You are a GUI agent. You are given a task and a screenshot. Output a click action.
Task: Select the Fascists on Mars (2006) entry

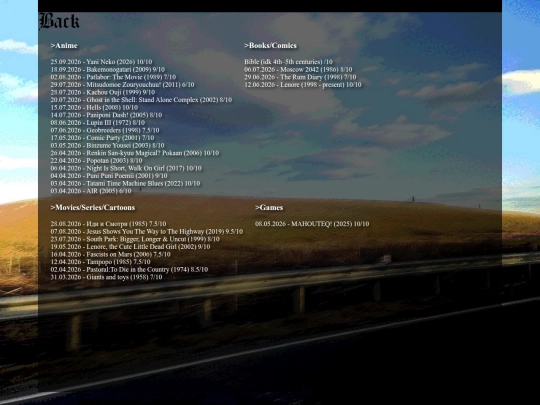point(111,254)
